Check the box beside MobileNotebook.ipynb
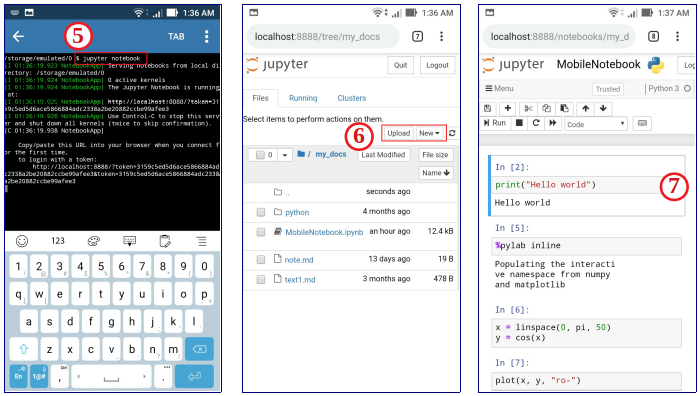Screen dimensions: 700x396 (261, 232)
